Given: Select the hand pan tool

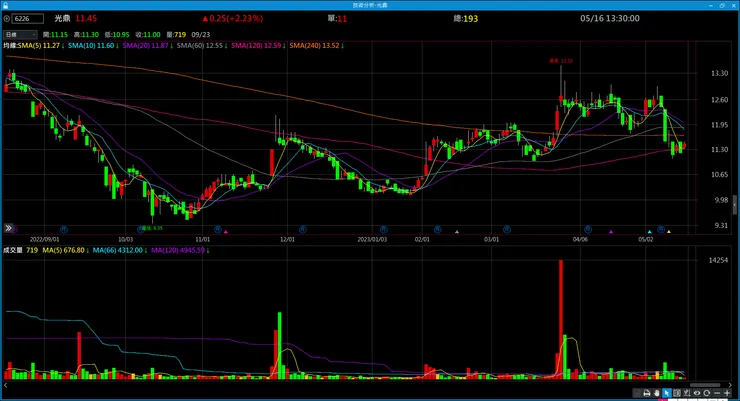Looking at the screenshot, I should pos(656,393).
